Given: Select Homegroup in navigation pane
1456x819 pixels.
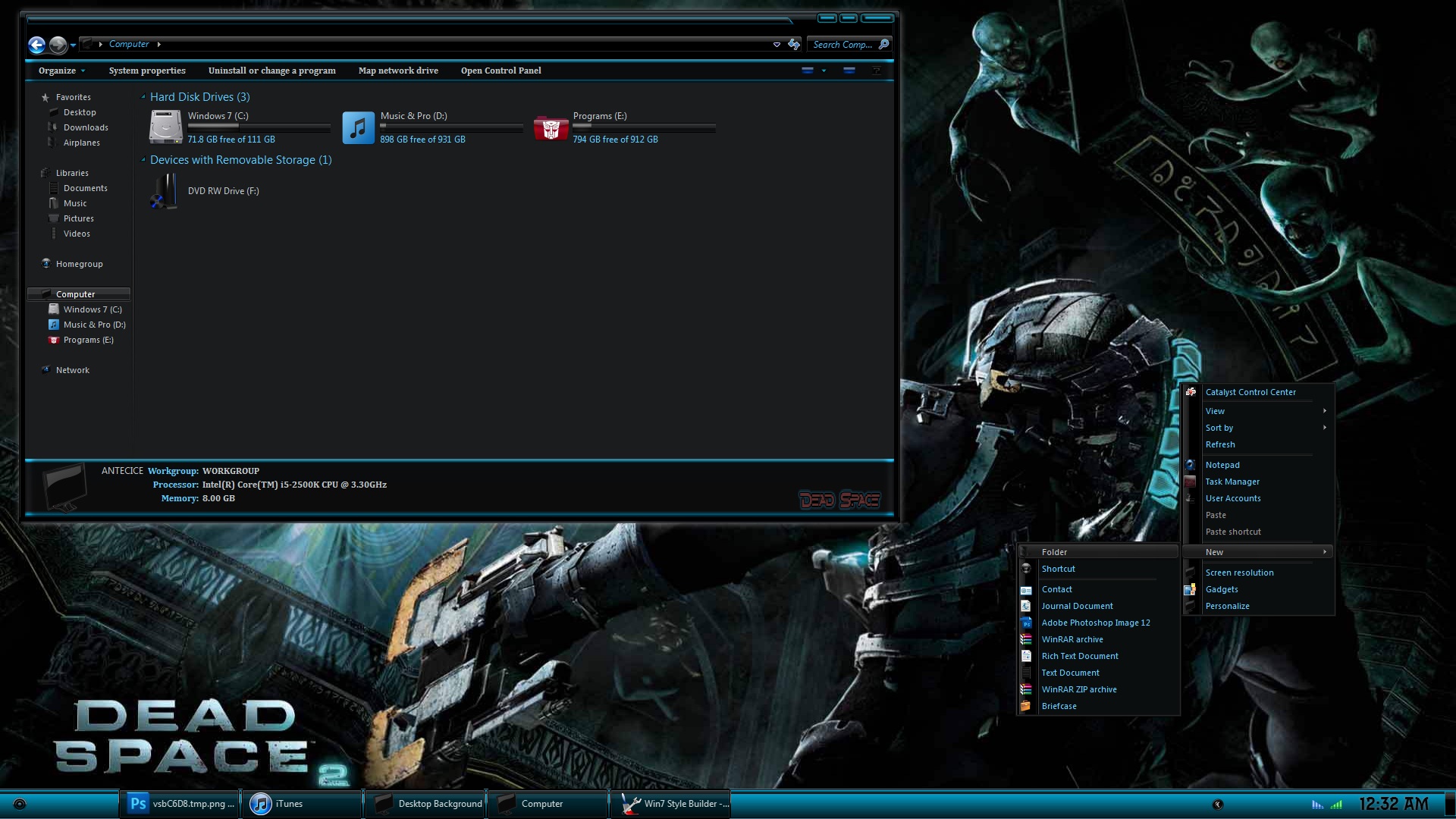Looking at the screenshot, I should 79,264.
